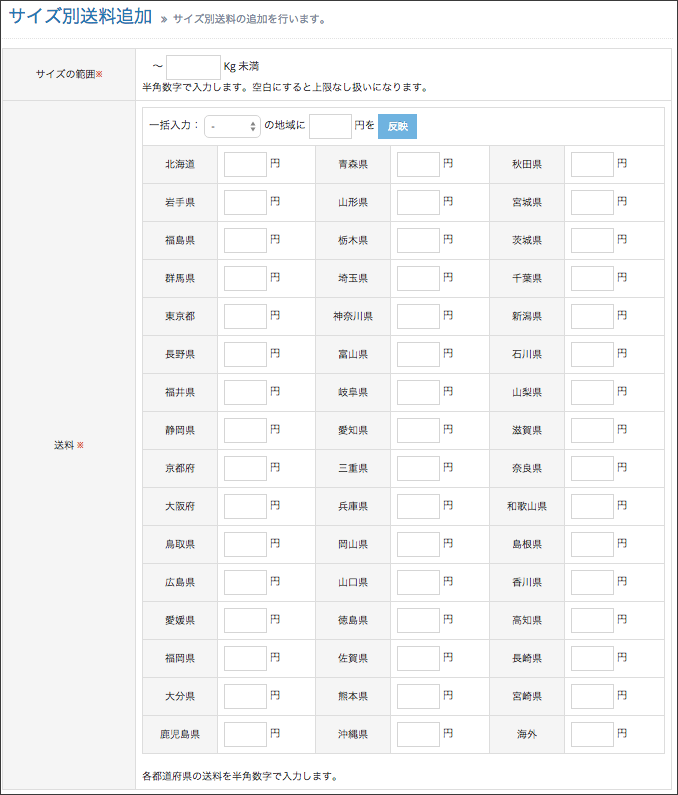Viewport: 678px width, 795px height.
Task: Click the 鳥取県 fee field
Action: (x=245, y=545)
